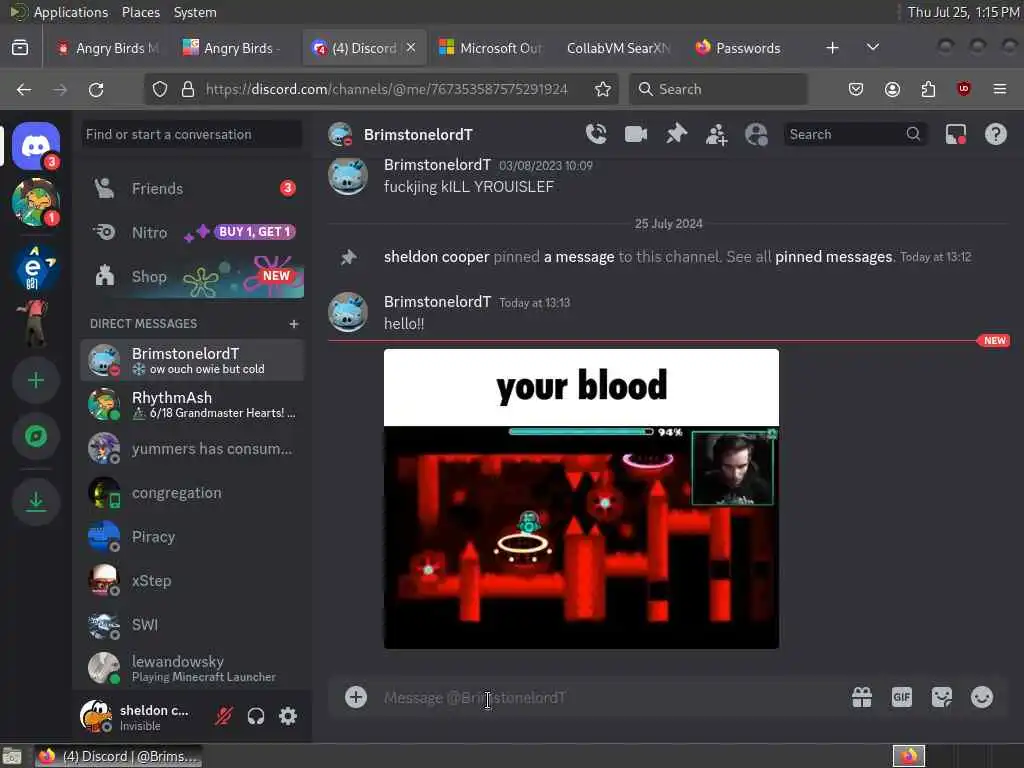Image resolution: width=1024 pixels, height=768 pixels.
Task: Open SWI direct message
Action: [192, 624]
